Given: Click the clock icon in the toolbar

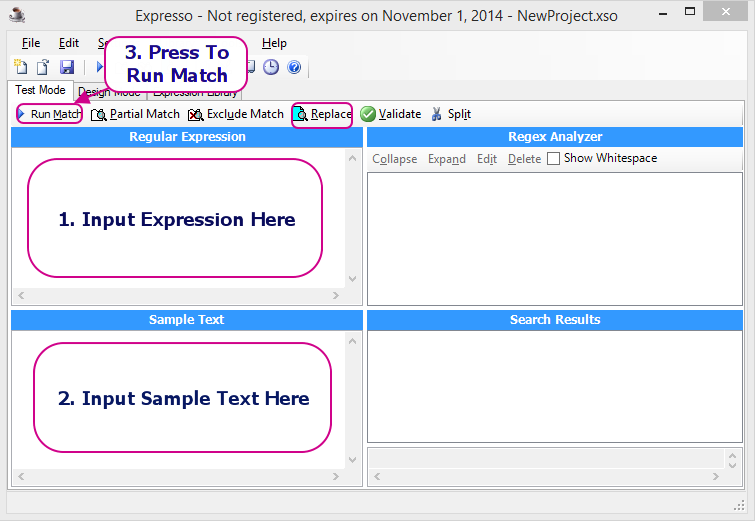Looking at the screenshot, I should click(x=271, y=67).
